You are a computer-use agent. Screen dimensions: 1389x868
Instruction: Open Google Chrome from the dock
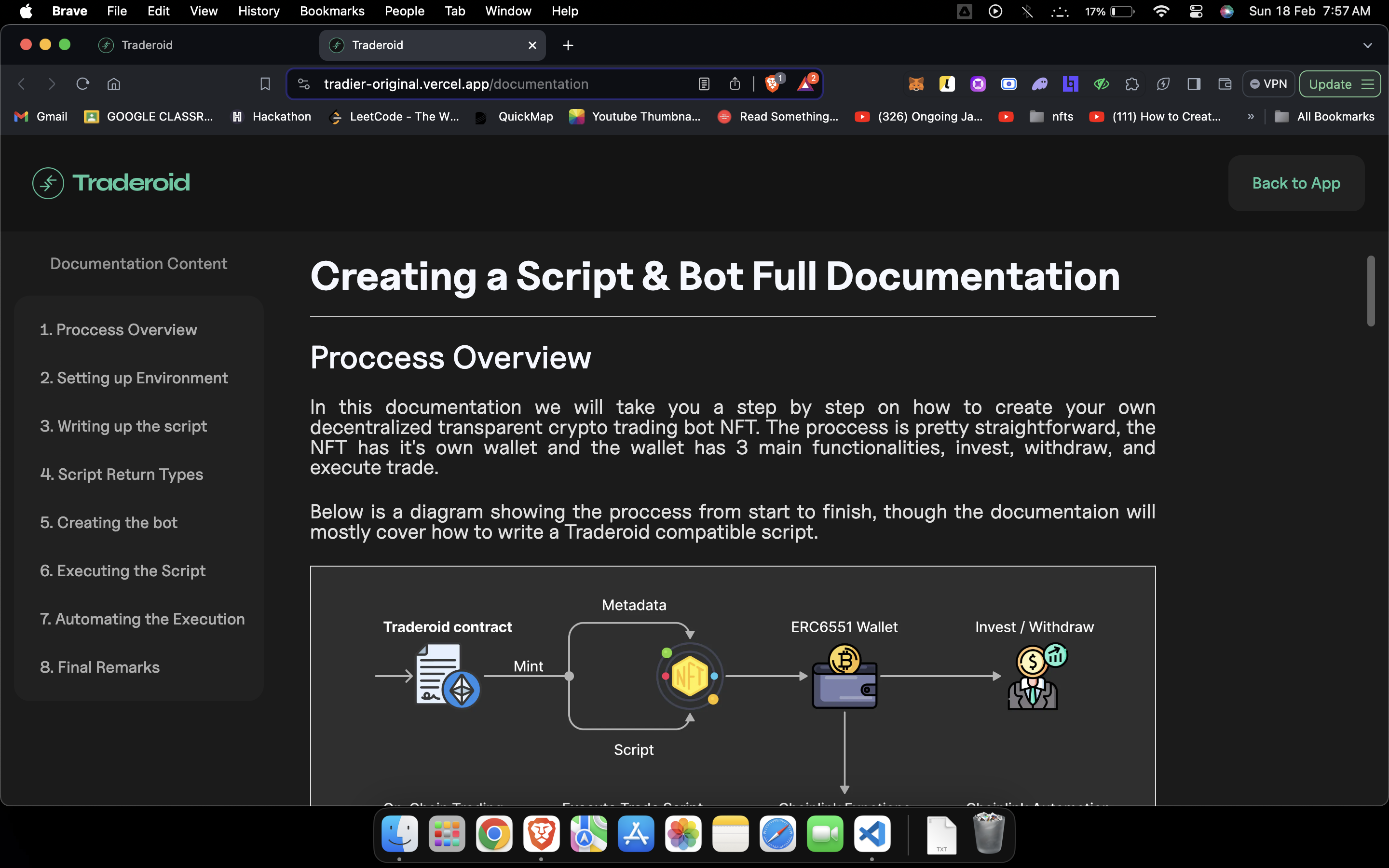pyautogui.click(x=493, y=834)
